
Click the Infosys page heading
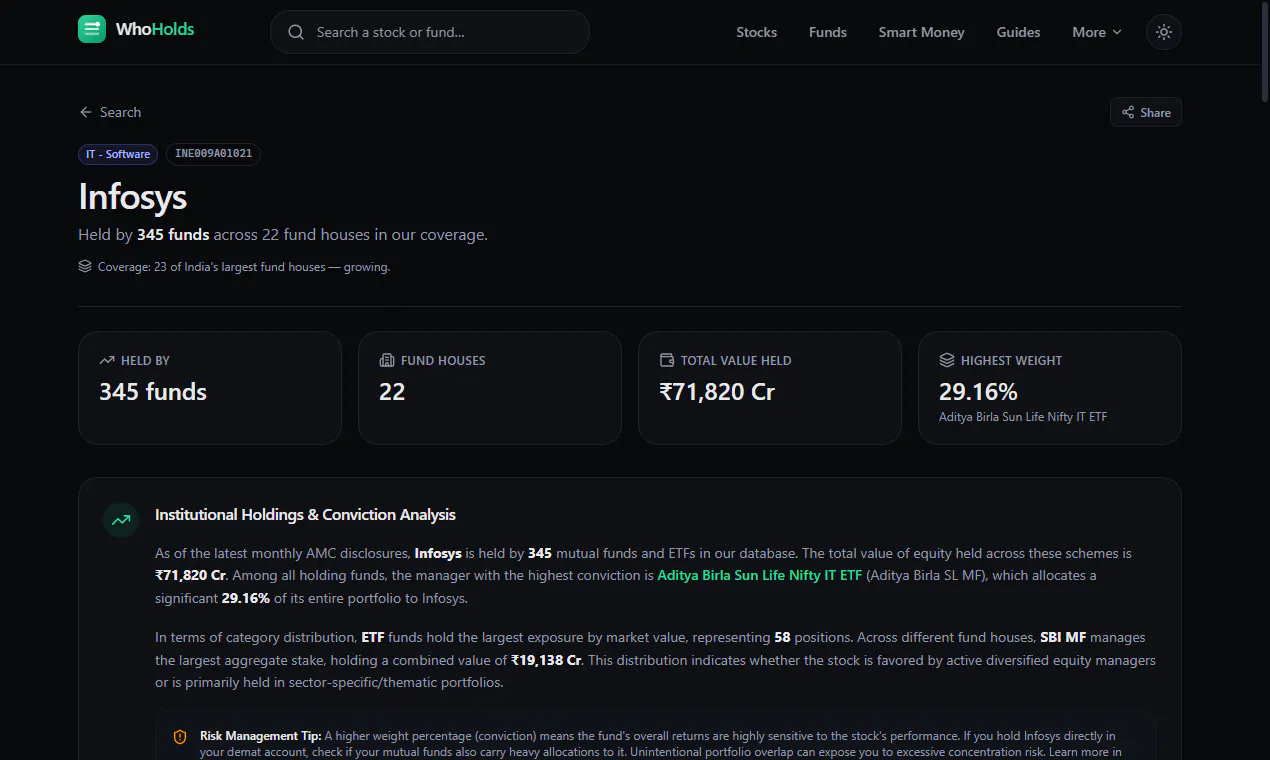133,197
